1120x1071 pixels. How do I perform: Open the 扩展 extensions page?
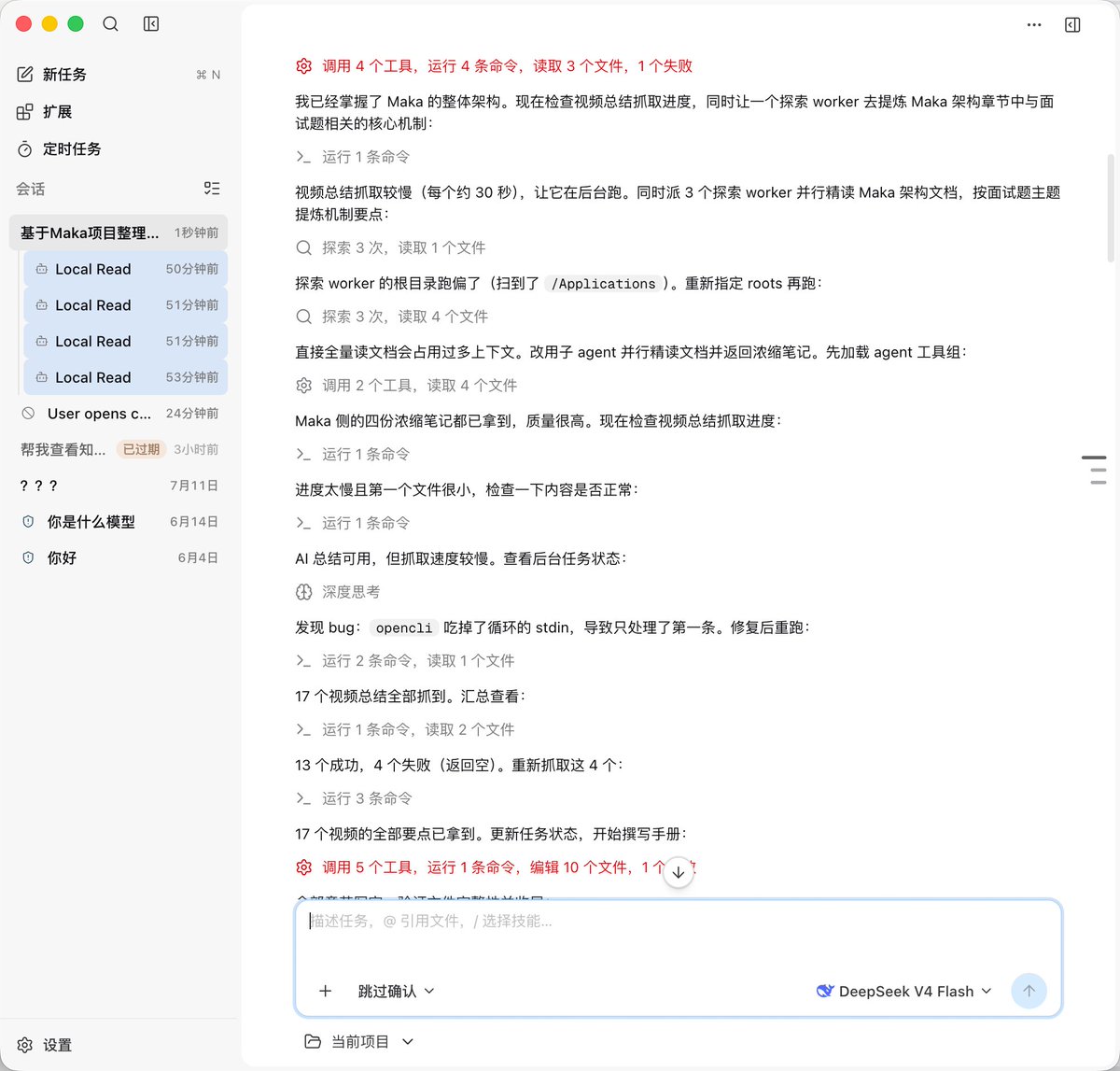[119, 112]
